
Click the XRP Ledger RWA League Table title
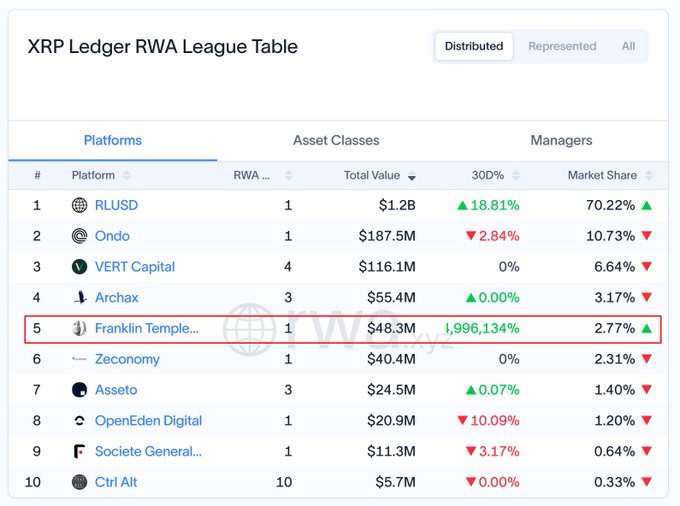point(163,46)
